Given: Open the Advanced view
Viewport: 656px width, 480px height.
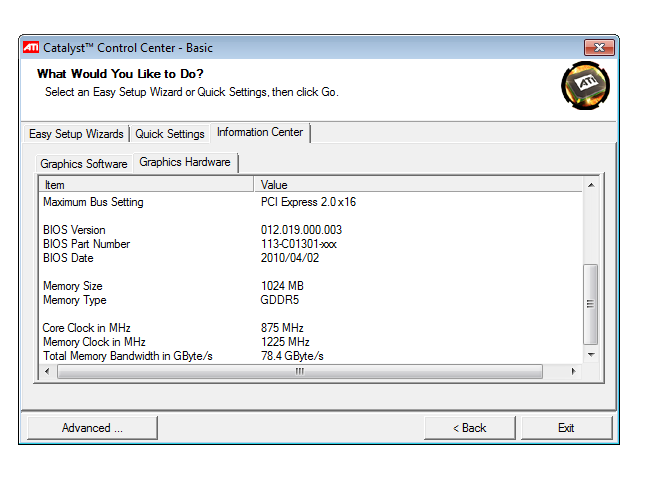Looking at the screenshot, I should 92,428.
